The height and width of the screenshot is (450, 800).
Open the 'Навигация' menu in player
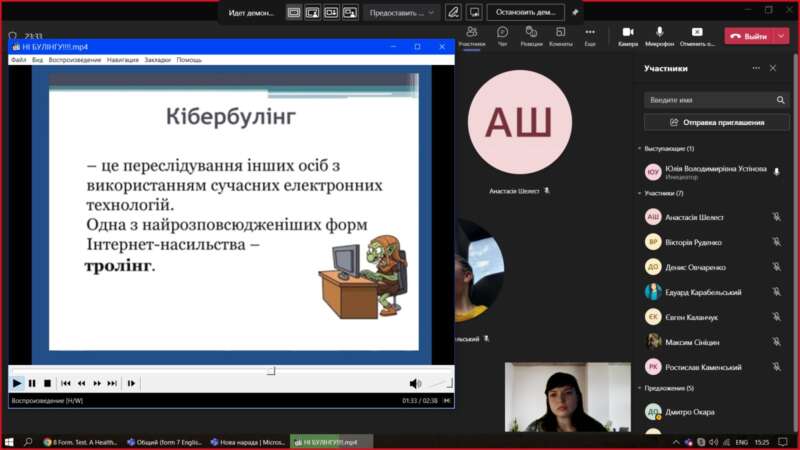(x=123, y=60)
